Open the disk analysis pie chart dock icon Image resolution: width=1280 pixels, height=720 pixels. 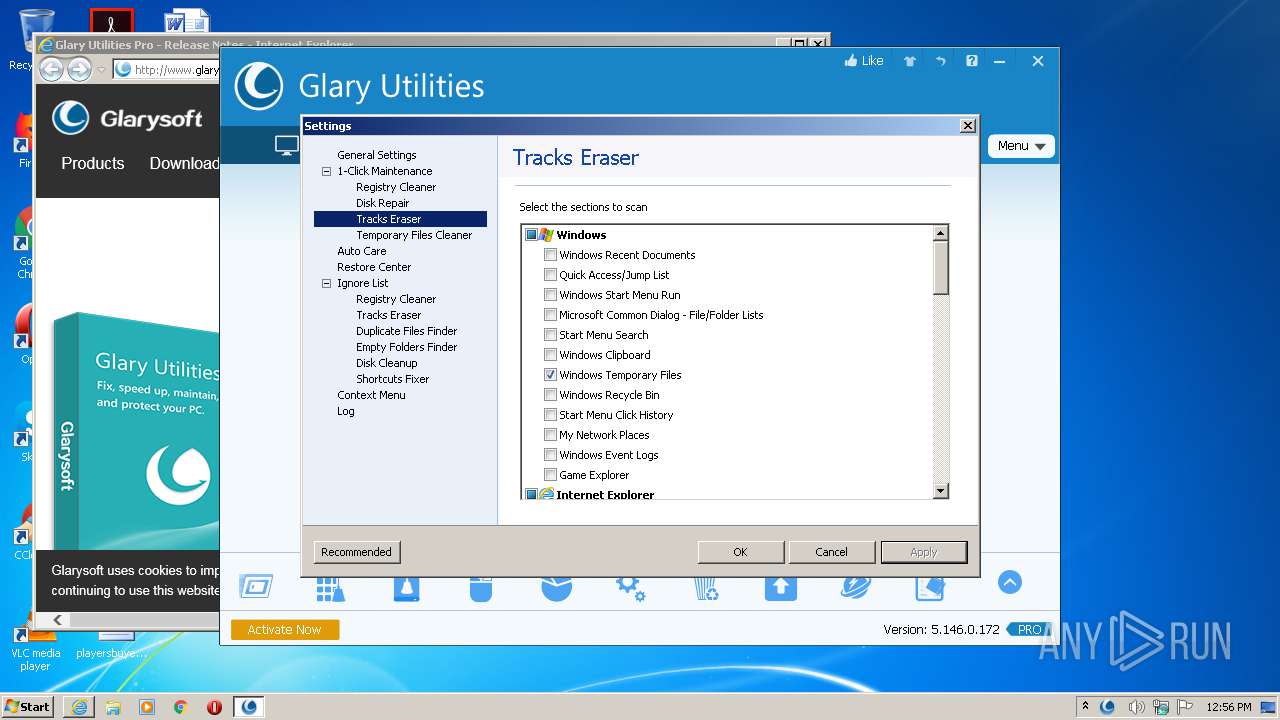(x=556, y=587)
